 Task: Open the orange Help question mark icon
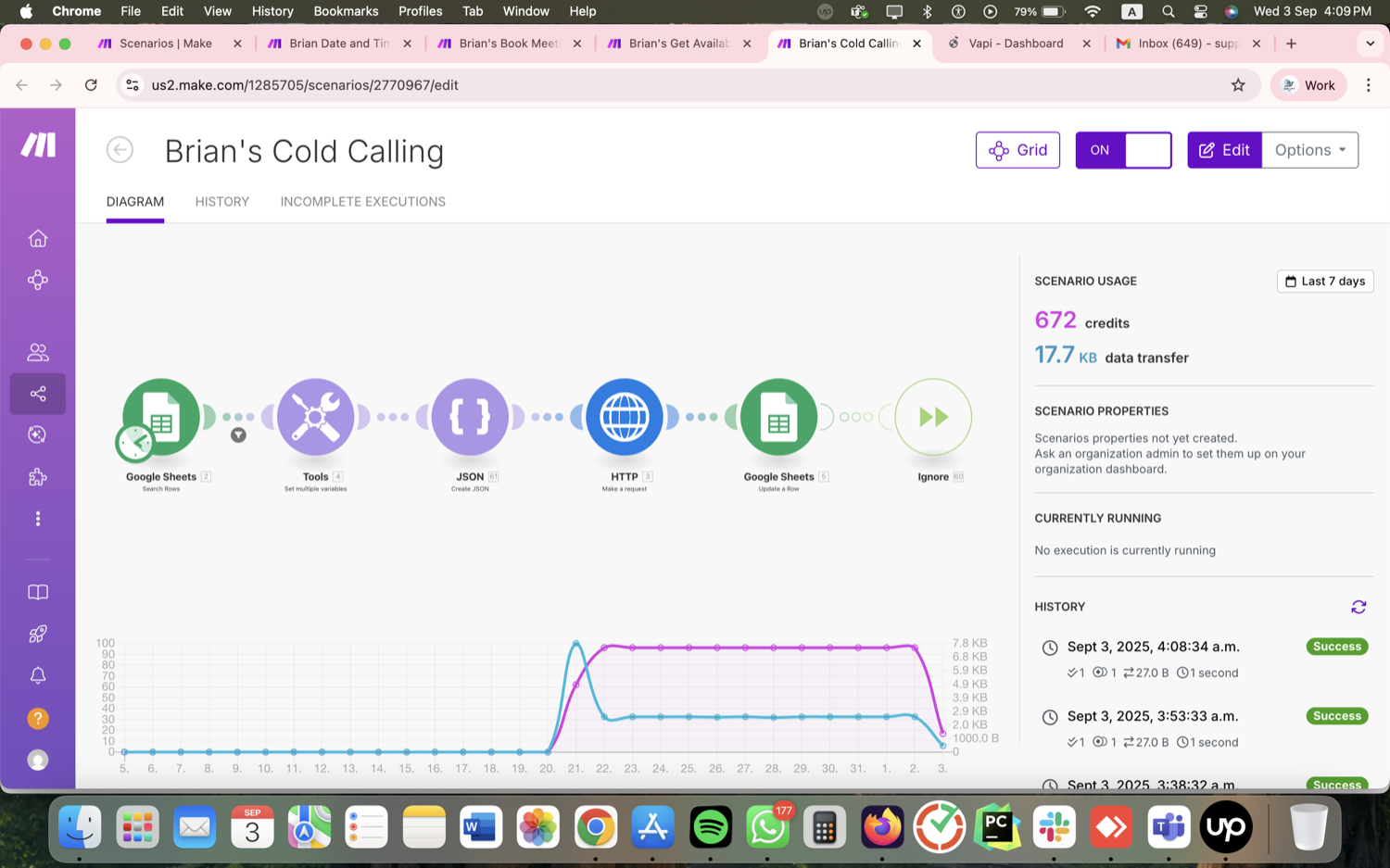pyautogui.click(x=38, y=718)
